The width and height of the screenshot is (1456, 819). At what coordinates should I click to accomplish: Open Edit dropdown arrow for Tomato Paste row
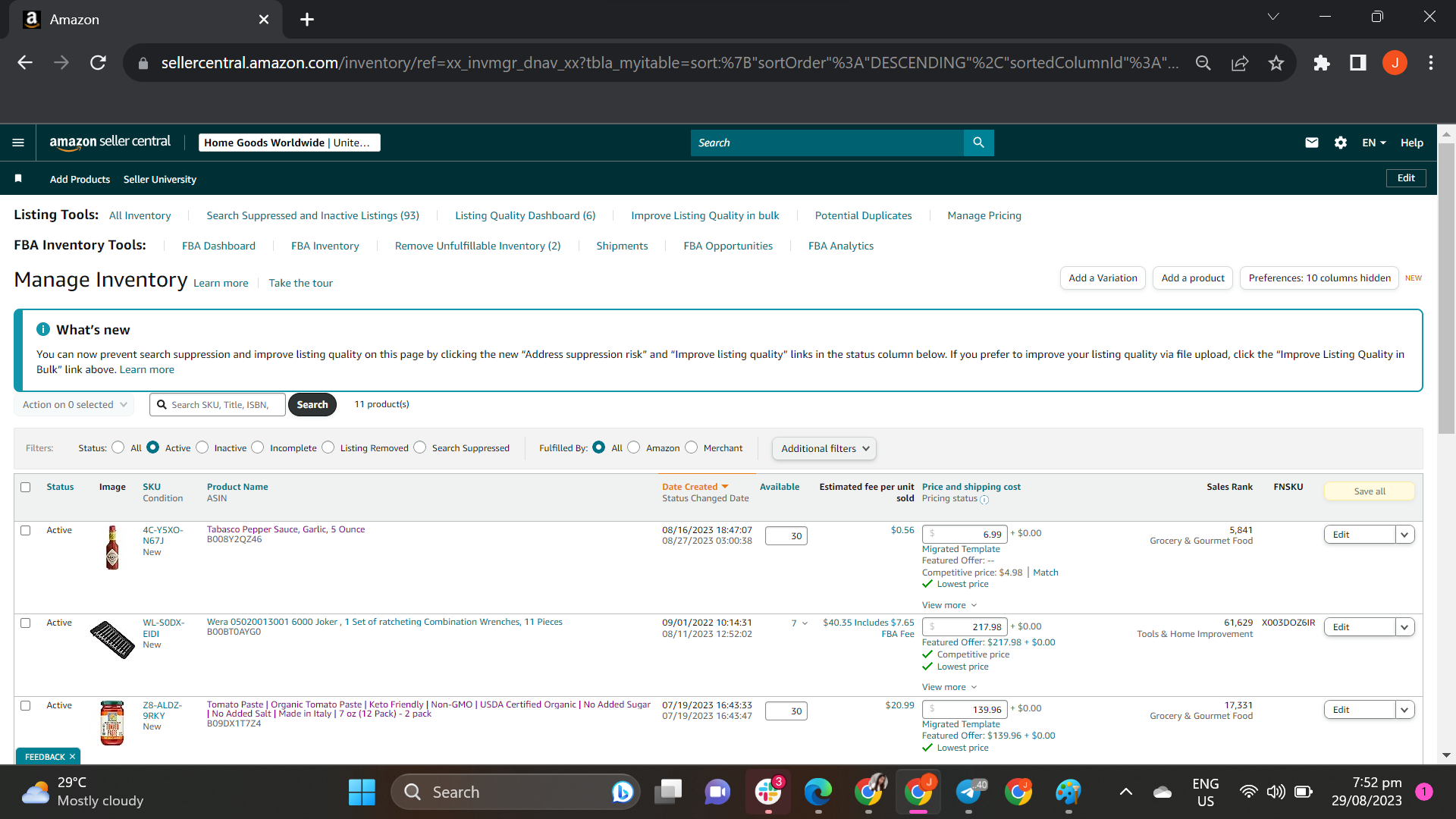pyautogui.click(x=1404, y=710)
